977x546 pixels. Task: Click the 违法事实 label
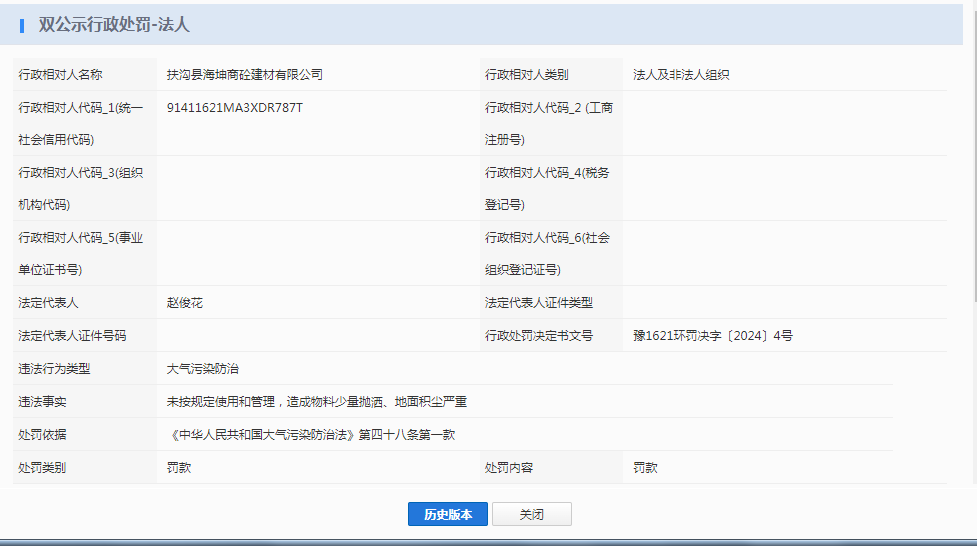(x=42, y=402)
